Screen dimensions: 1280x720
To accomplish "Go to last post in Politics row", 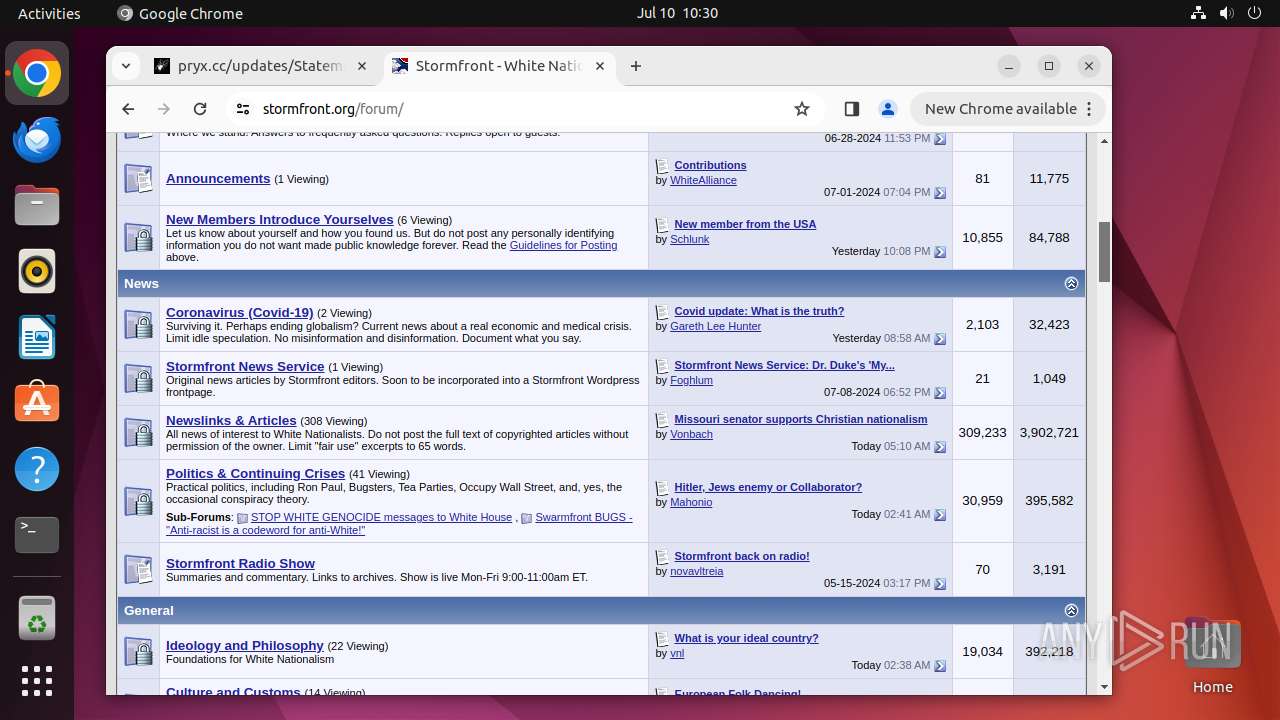I will (940, 515).
